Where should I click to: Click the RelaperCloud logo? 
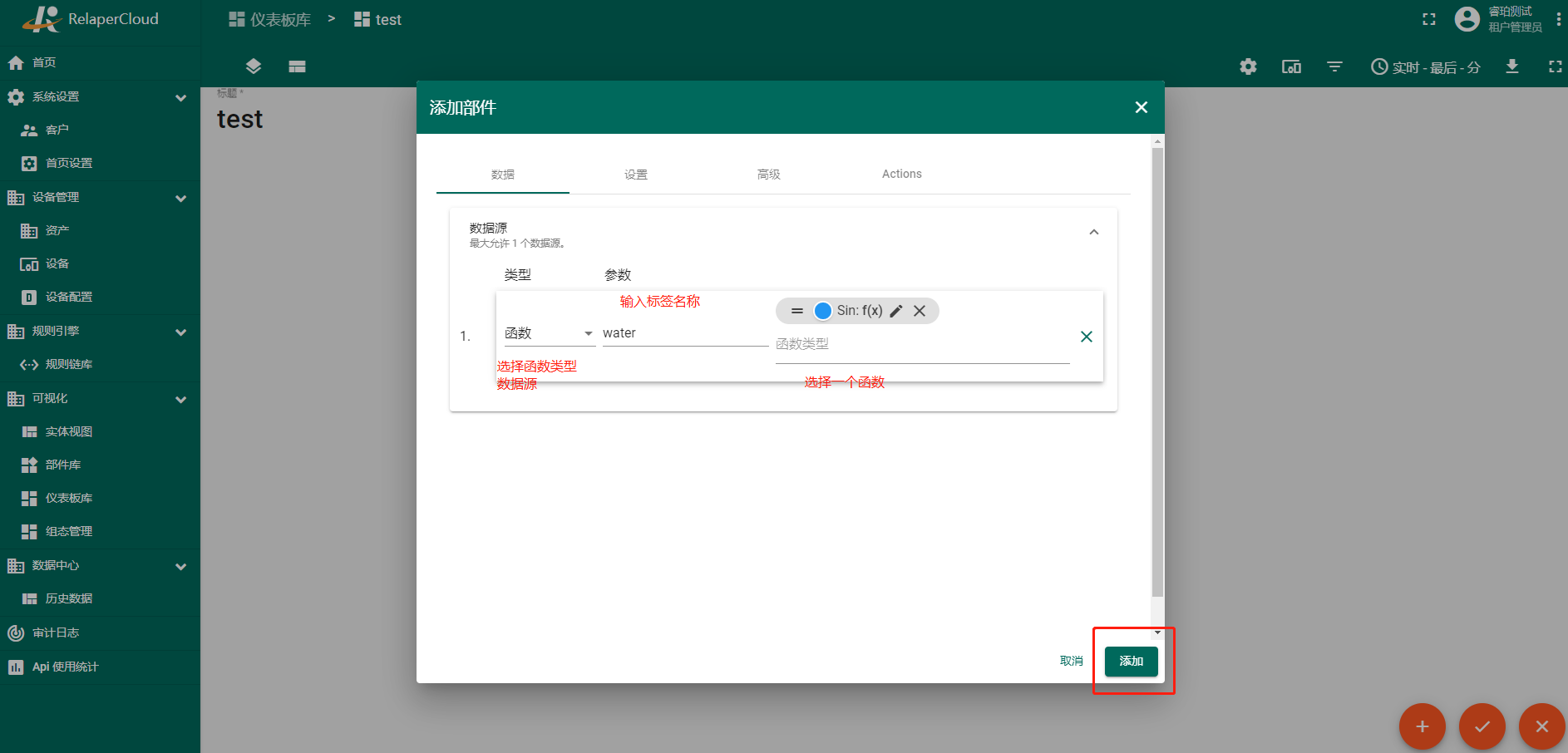pos(90,19)
